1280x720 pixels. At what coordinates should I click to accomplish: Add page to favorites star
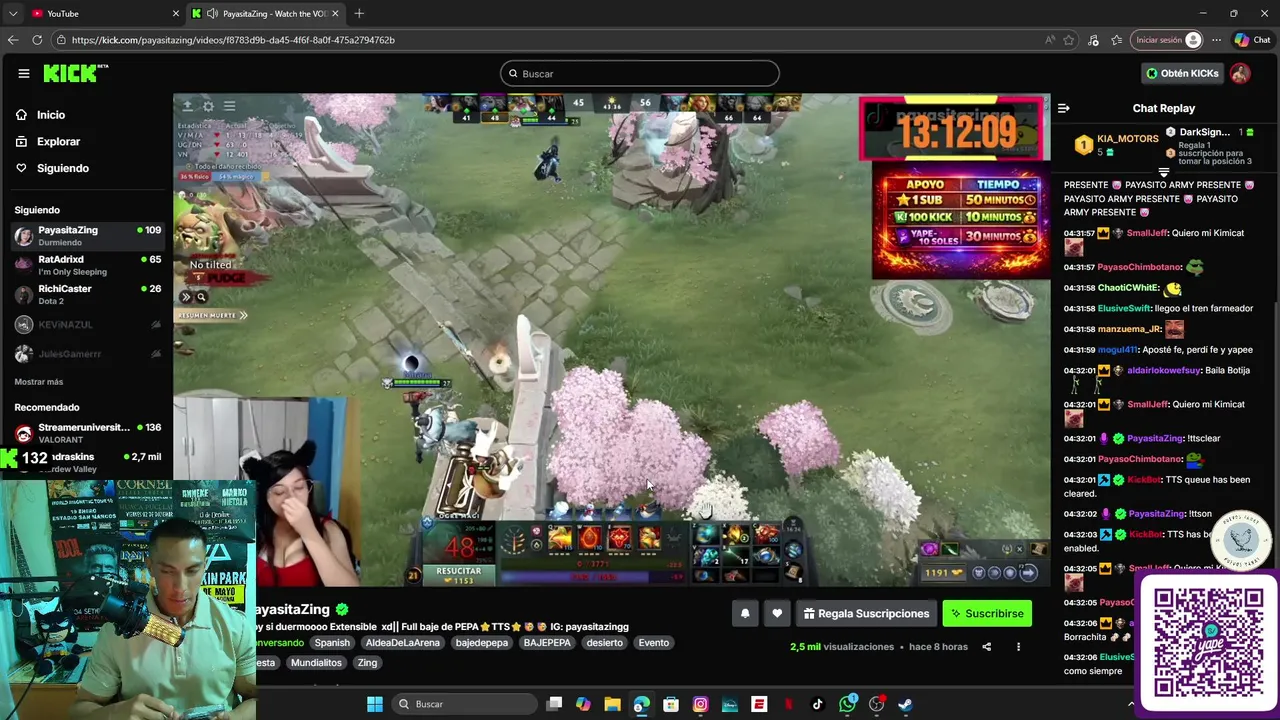coord(1069,40)
